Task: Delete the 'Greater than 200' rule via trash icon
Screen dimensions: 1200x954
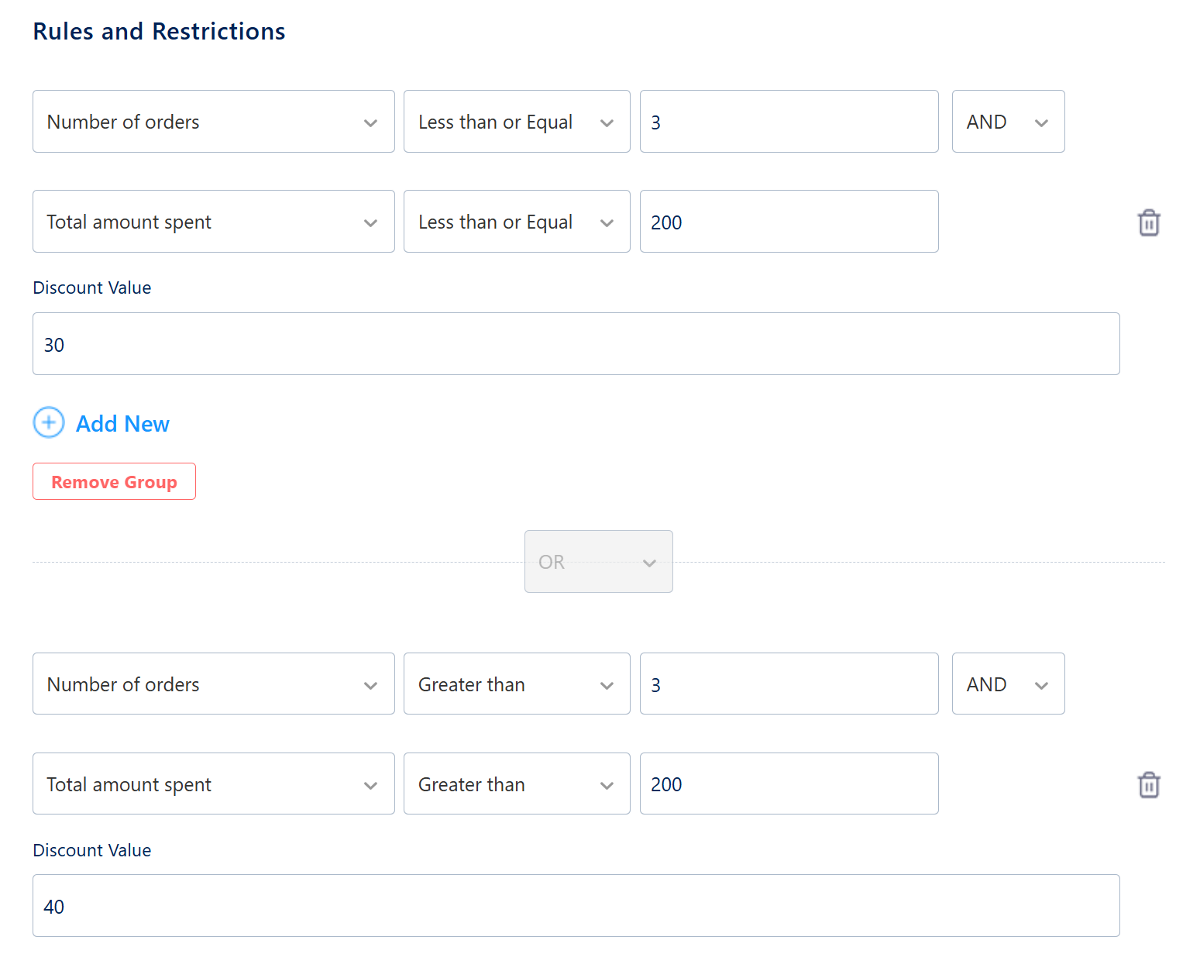Action: pyautogui.click(x=1149, y=785)
